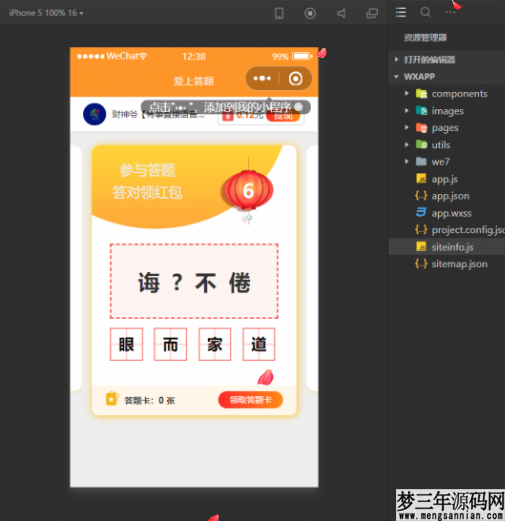Click the pages folder icon
This screenshot has height=521, width=505.
click(x=421, y=128)
